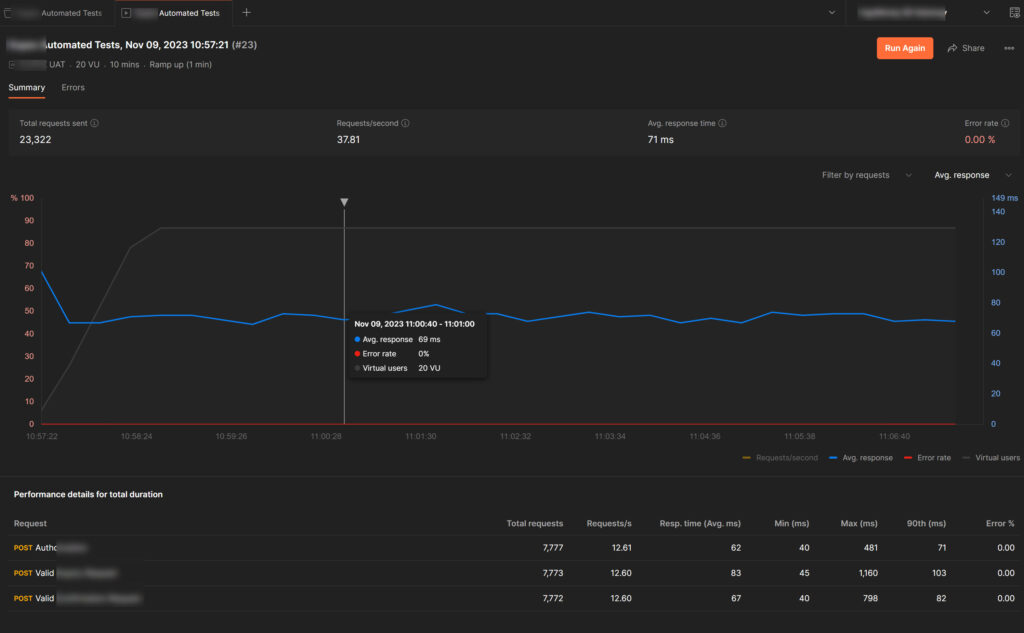Click the new tab plus icon
The image size is (1024, 633).
[246, 13]
